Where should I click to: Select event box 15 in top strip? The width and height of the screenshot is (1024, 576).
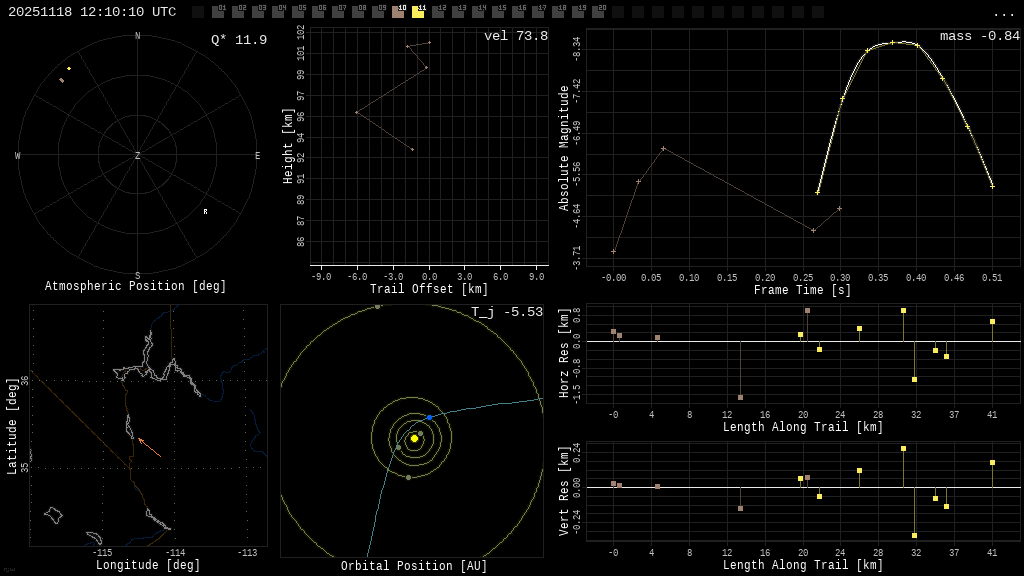(x=498, y=12)
